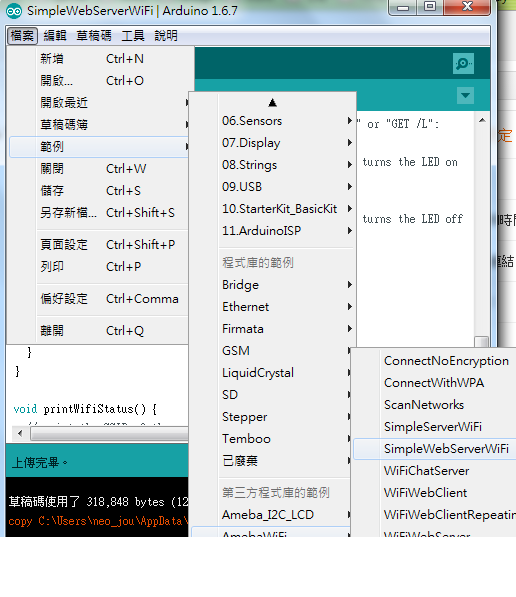The width and height of the screenshot is (516, 597).
Task: Open the 說明 menu
Action: [x=166, y=36]
